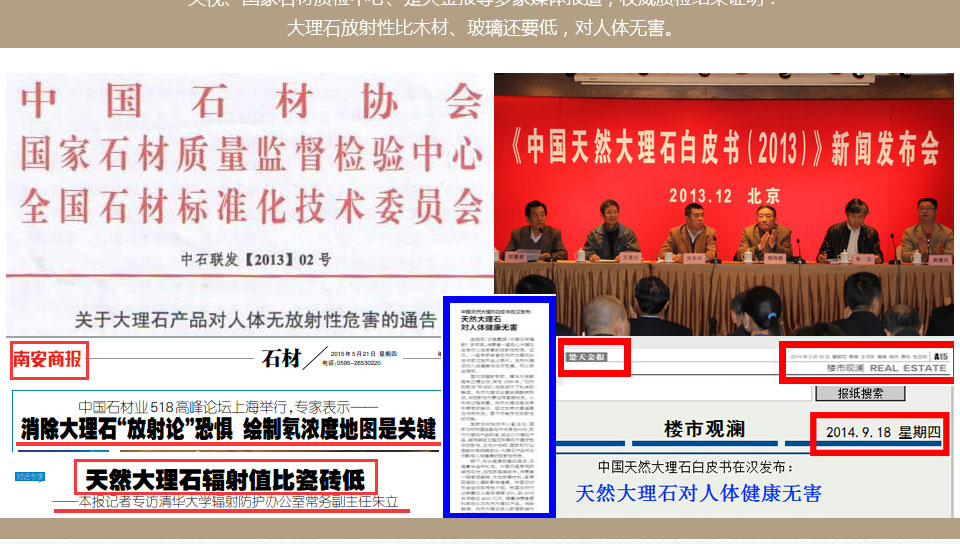960x544 pixels.
Task: Click the press conference photo
Action: point(724,204)
